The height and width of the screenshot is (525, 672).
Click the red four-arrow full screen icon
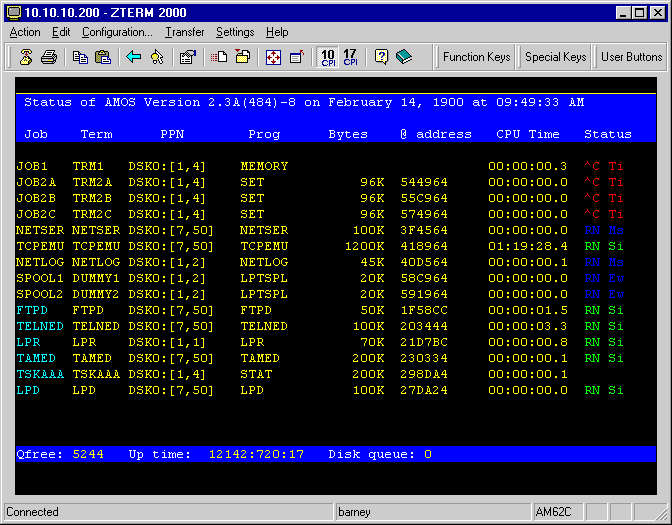click(273, 57)
